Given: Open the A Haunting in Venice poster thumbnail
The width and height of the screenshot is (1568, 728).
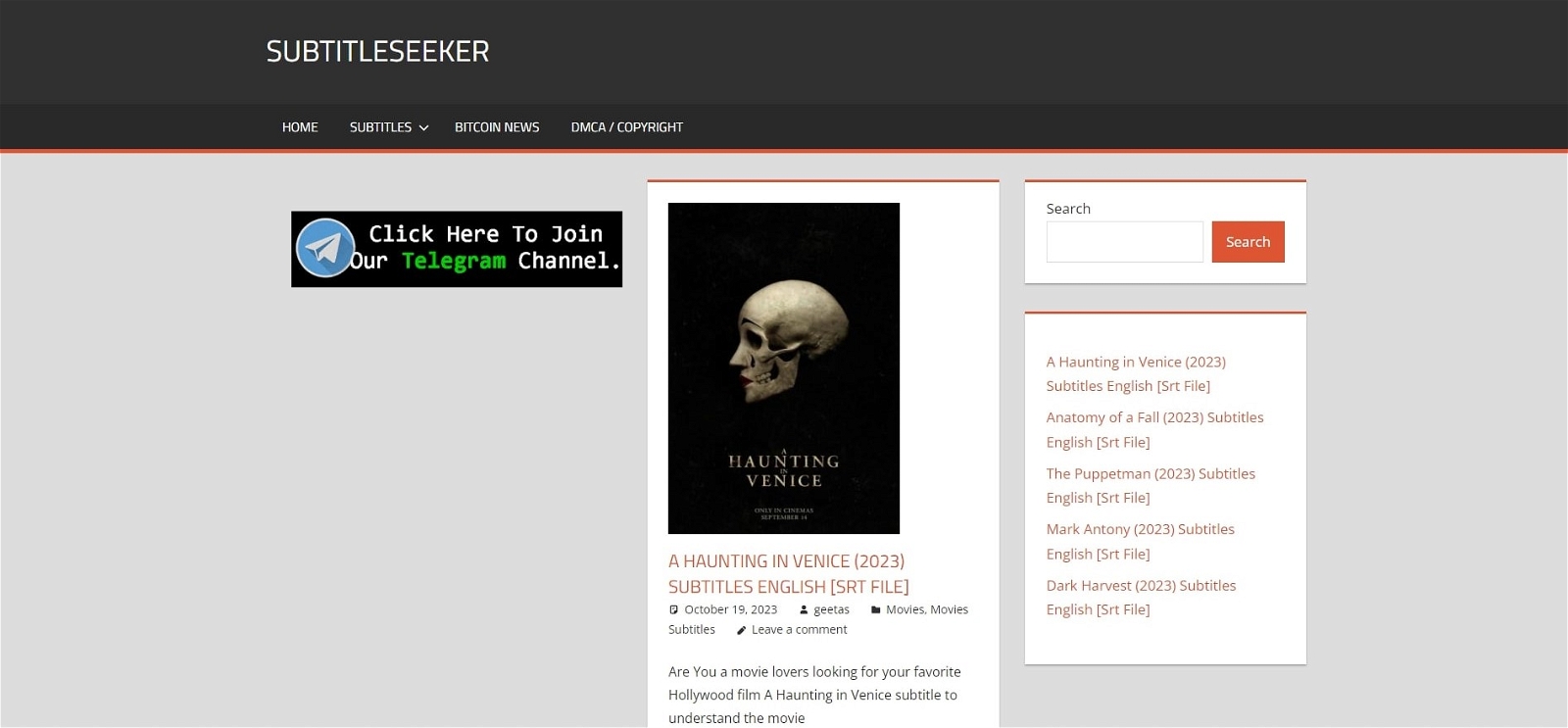Looking at the screenshot, I should (783, 368).
